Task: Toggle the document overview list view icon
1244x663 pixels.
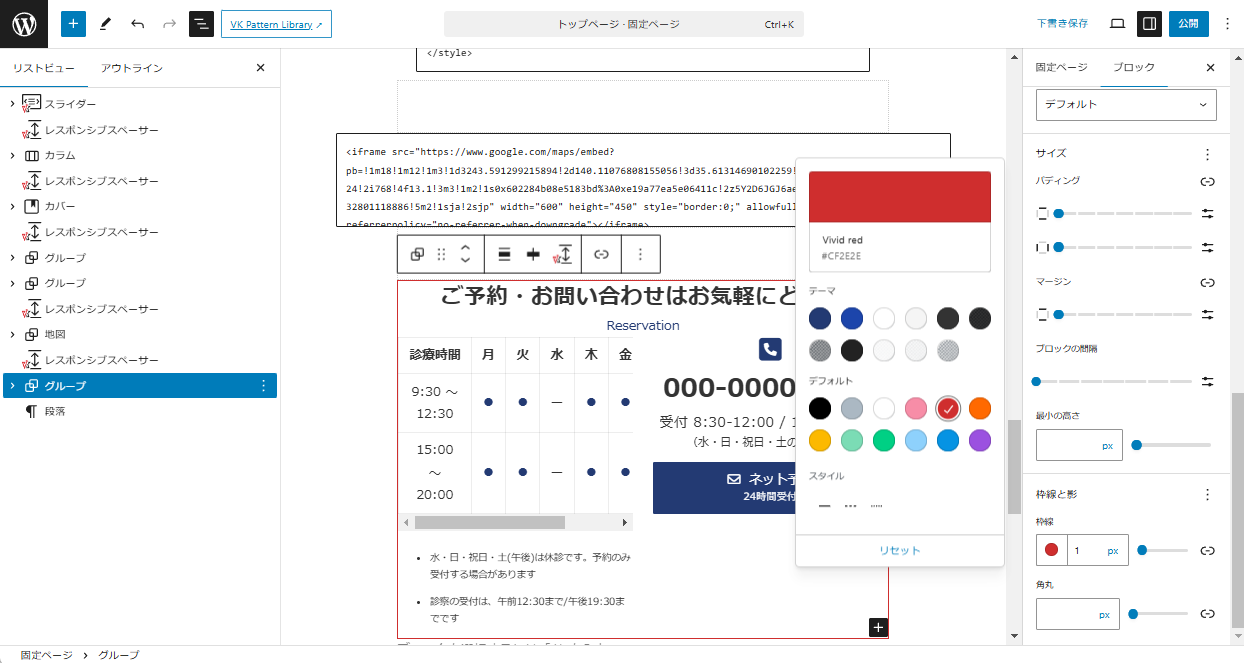Action: (x=201, y=24)
